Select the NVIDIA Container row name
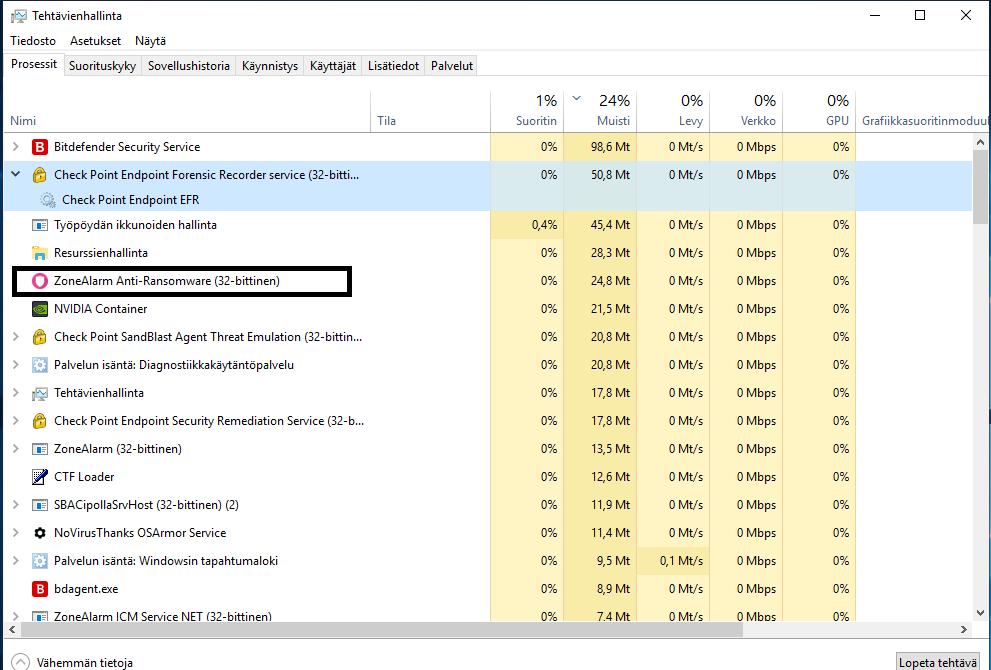Screen dimensions: 991x670 pos(100,308)
